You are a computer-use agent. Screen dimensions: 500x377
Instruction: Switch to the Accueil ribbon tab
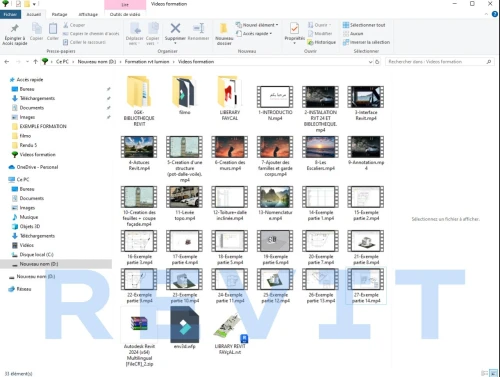(34, 14)
